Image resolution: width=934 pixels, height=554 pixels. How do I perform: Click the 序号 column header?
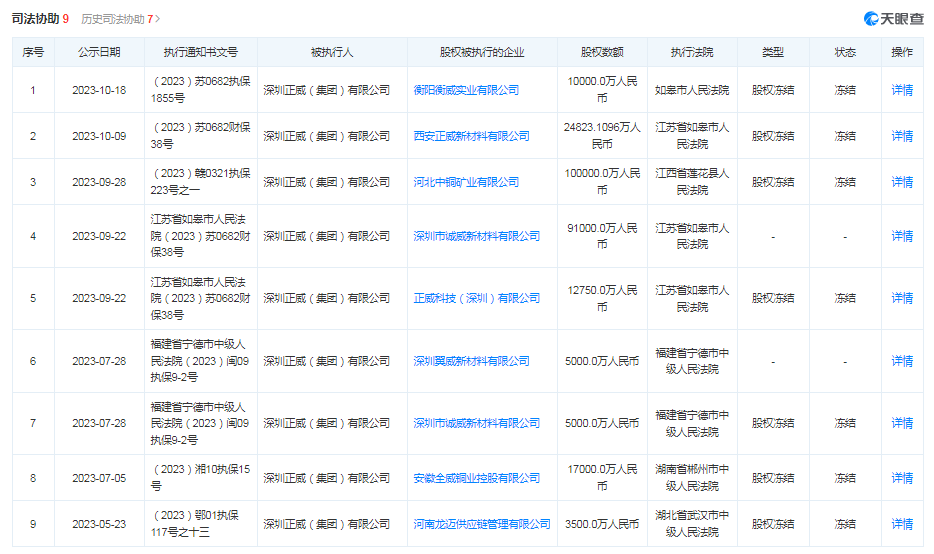33,52
